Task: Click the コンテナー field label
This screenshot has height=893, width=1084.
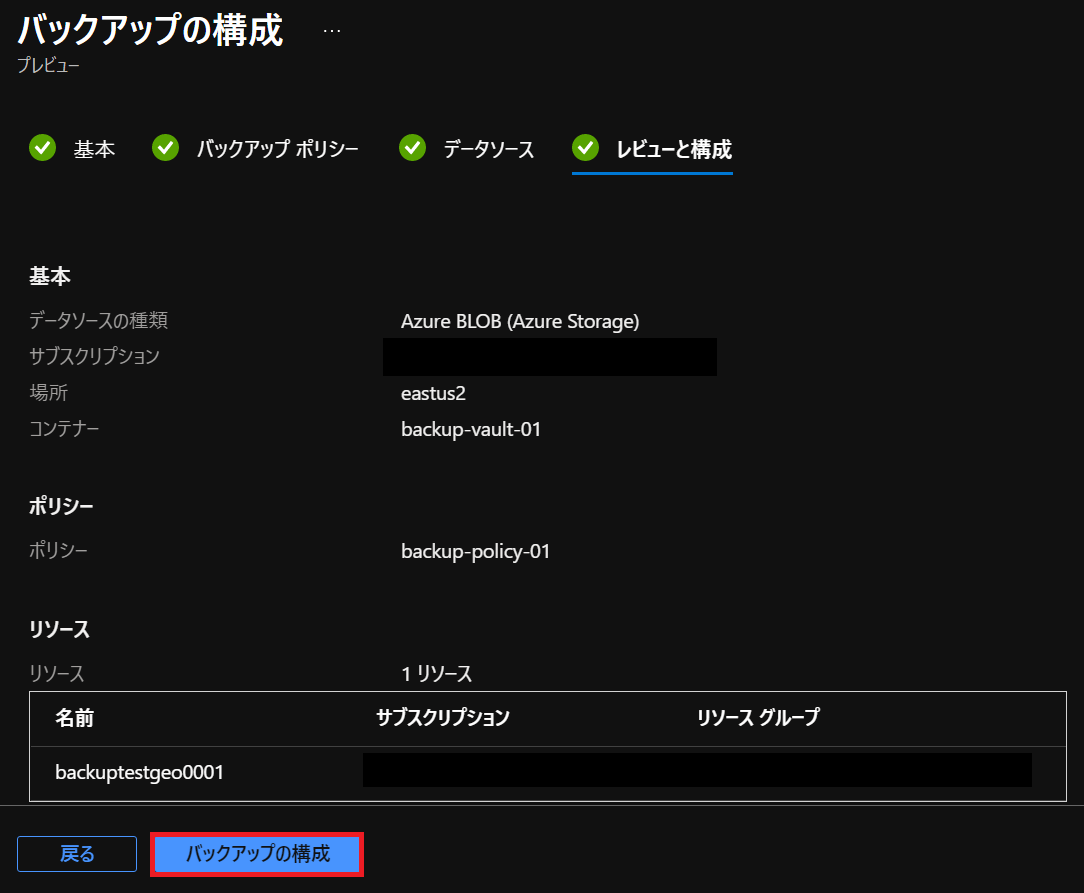Action: coord(64,429)
